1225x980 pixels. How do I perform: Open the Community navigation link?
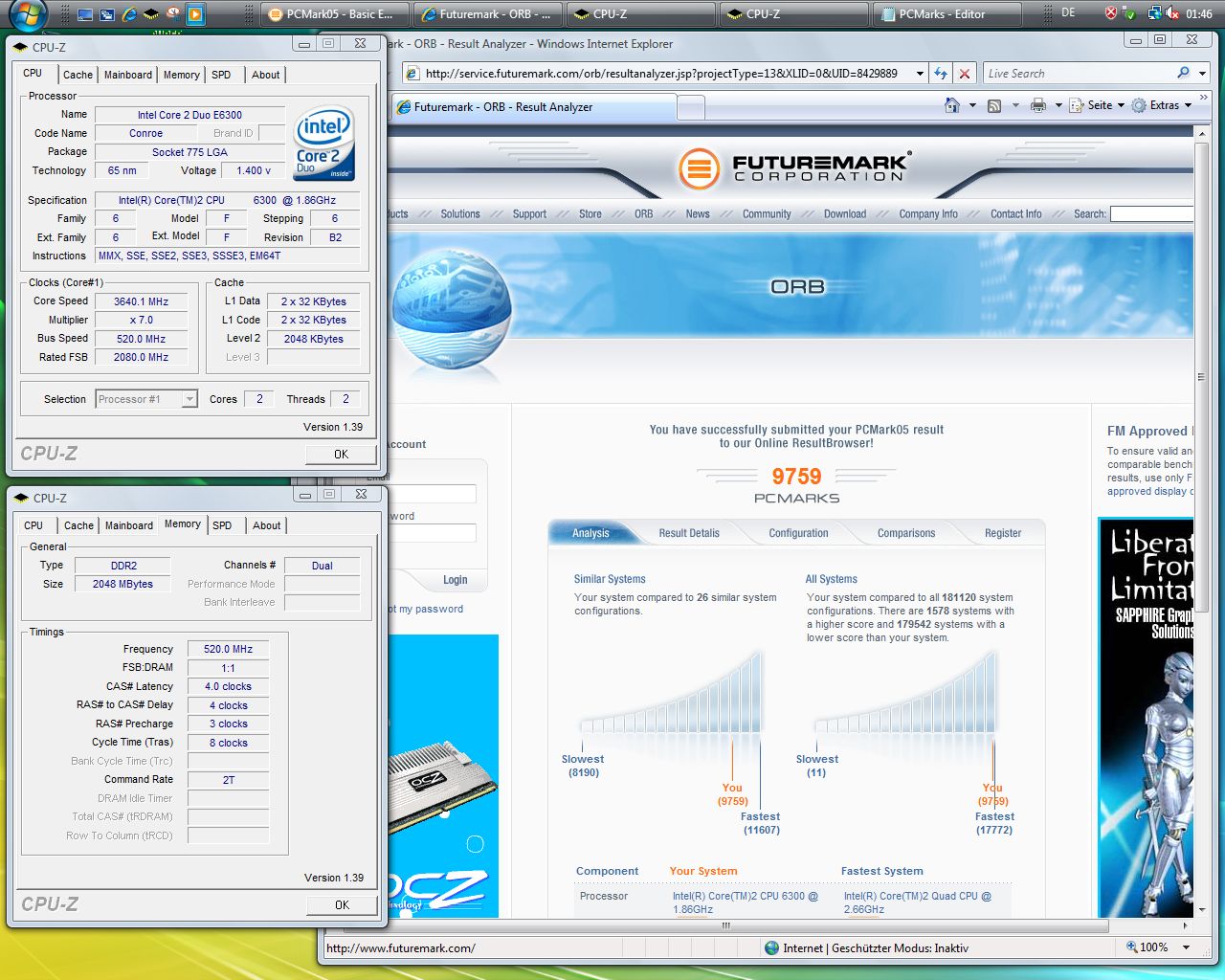point(767,214)
